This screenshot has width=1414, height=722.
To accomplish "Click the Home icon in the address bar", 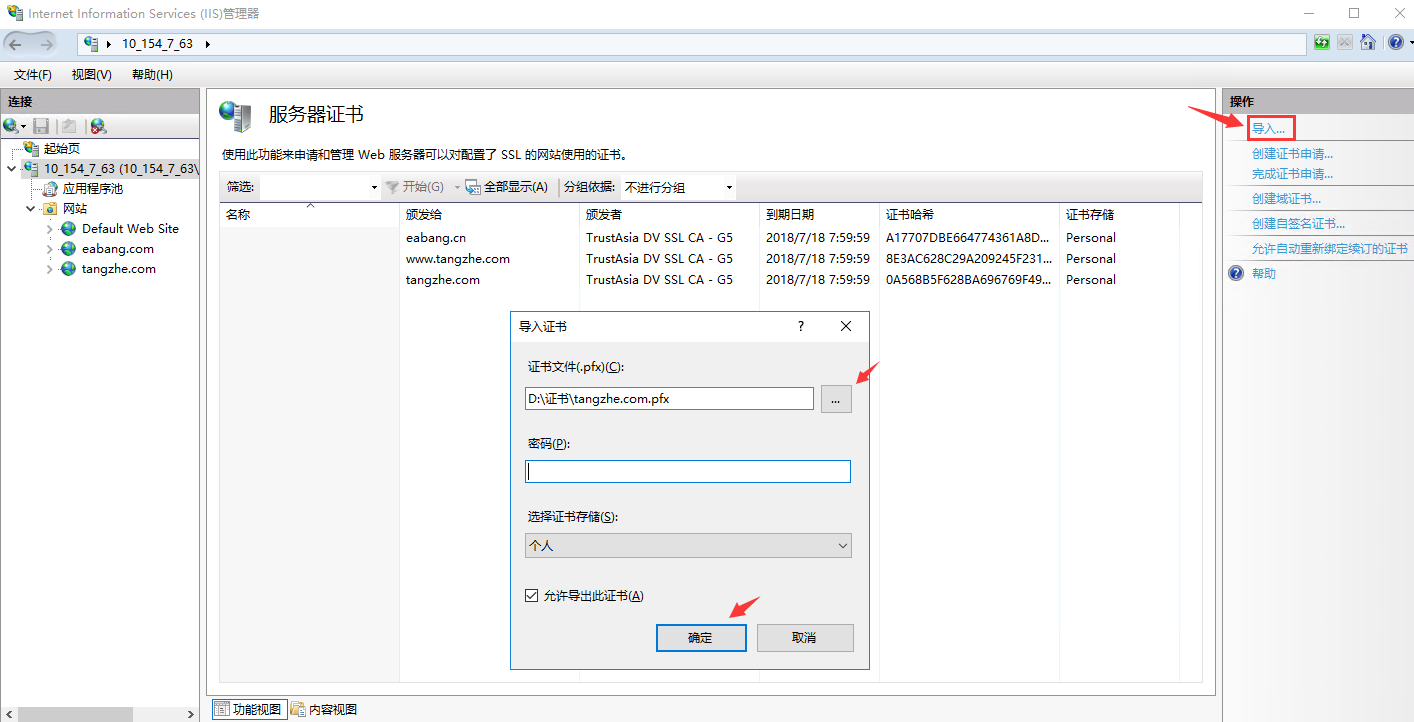I will [x=1368, y=43].
